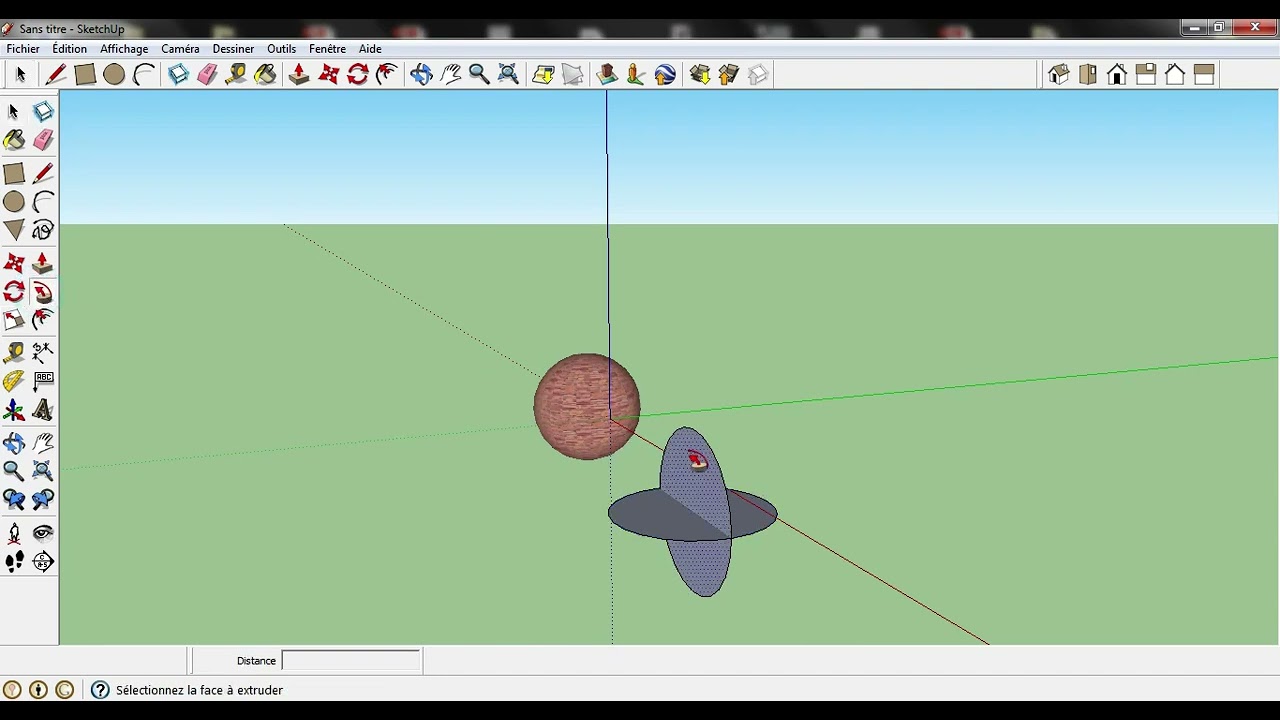Switch to Iso view house icon
1280x720 pixels.
[1059, 74]
